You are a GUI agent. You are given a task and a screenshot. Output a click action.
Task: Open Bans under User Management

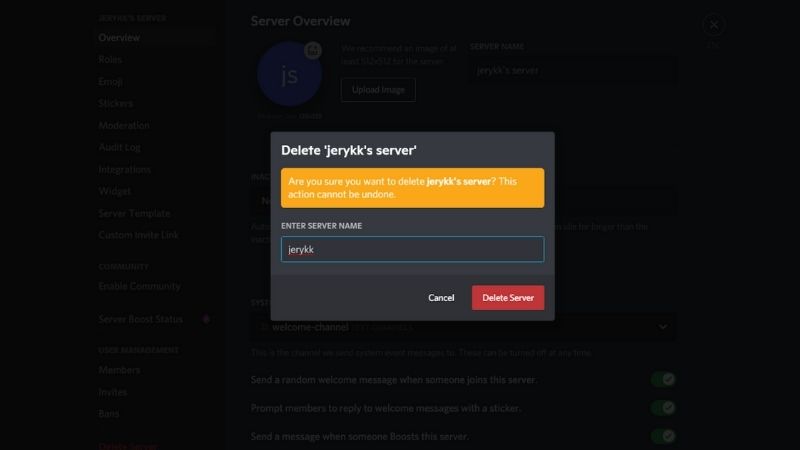(109, 414)
